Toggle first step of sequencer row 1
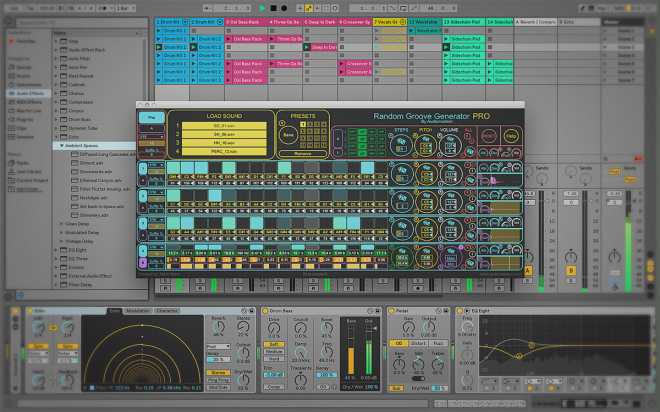The width and height of the screenshot is (660, 412). point(173,168)
